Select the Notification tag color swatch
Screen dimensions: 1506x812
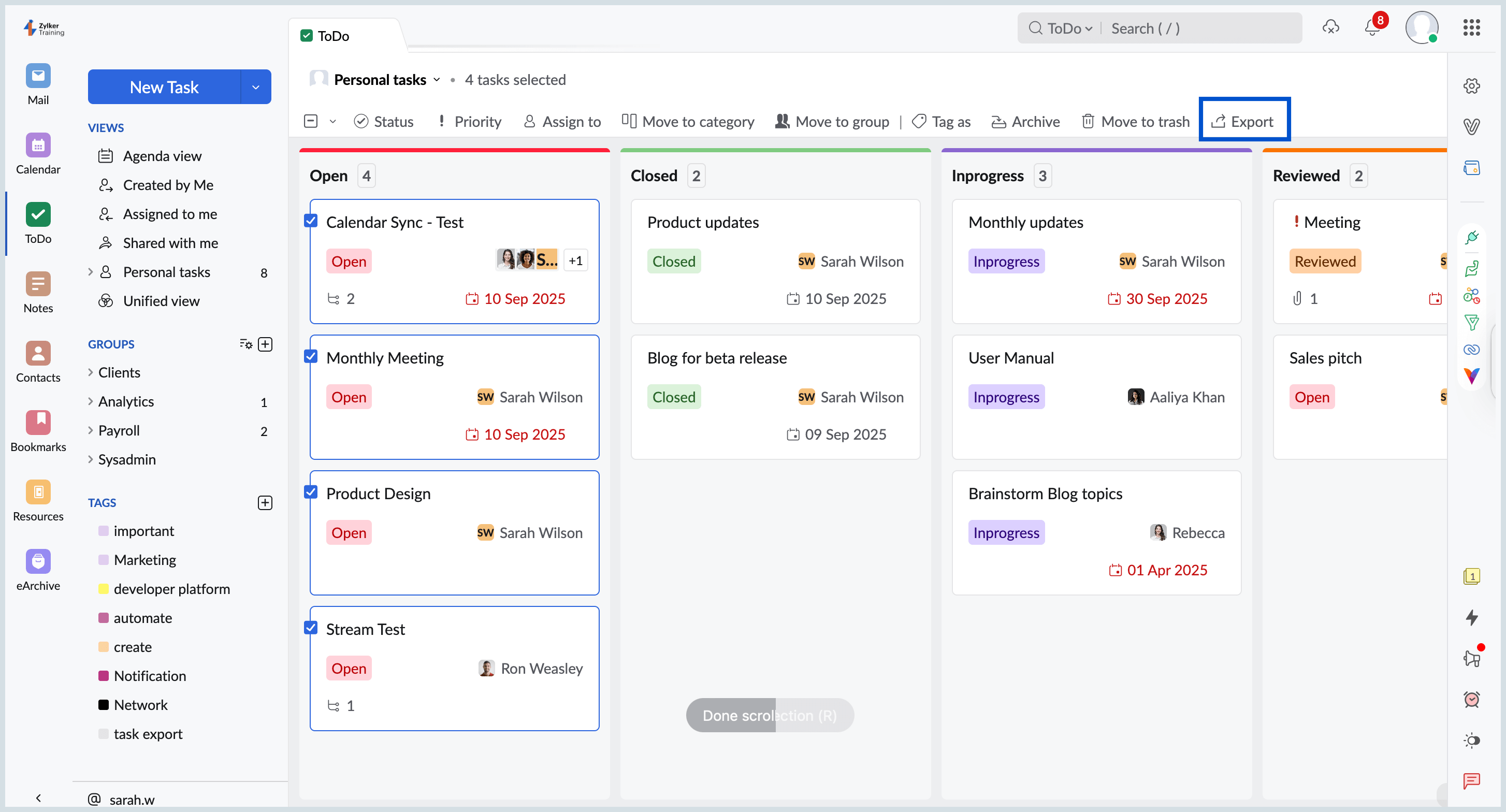coord(104,676)
